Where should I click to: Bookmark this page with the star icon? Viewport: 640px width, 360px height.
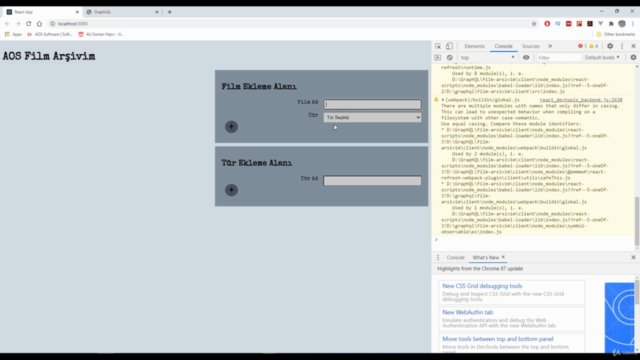pyautogui.click(x=534, y=24)
